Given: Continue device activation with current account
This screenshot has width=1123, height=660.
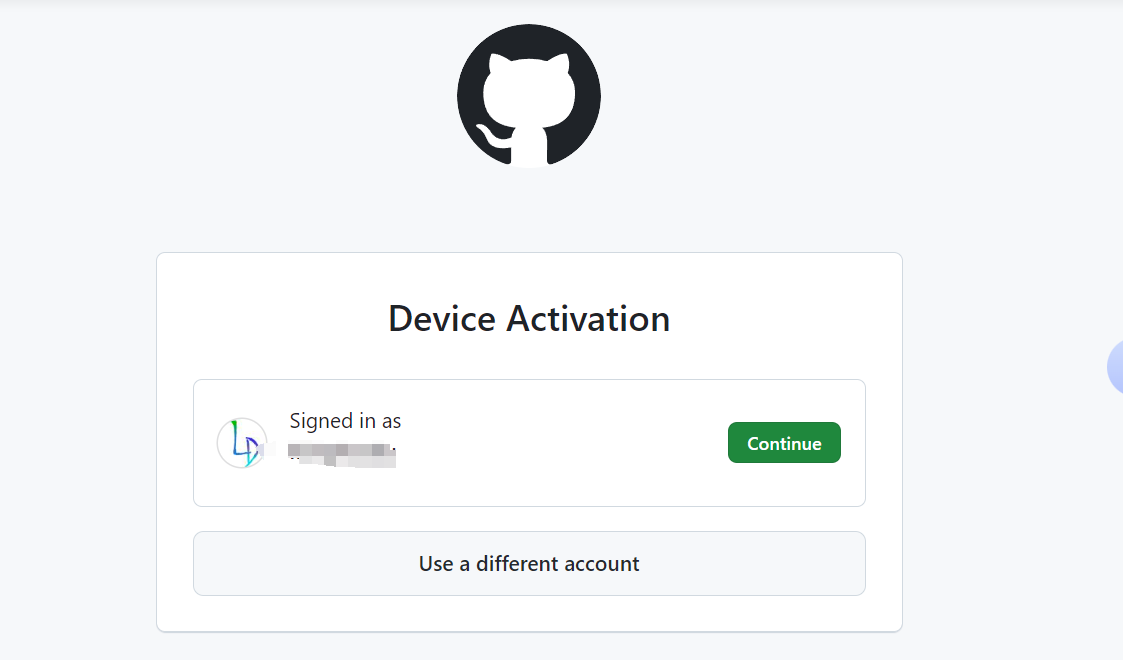Looking at the screenshot, I should [x=784, y=442].
